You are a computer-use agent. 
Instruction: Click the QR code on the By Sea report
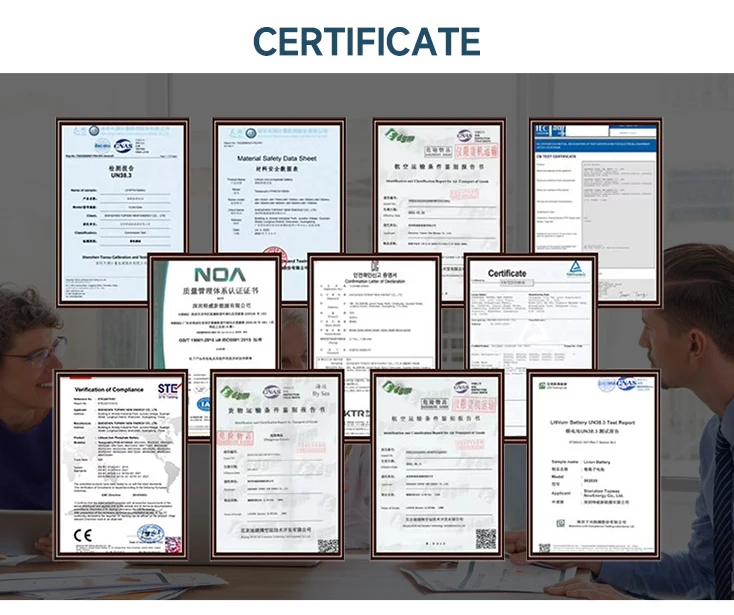[328, 546]
